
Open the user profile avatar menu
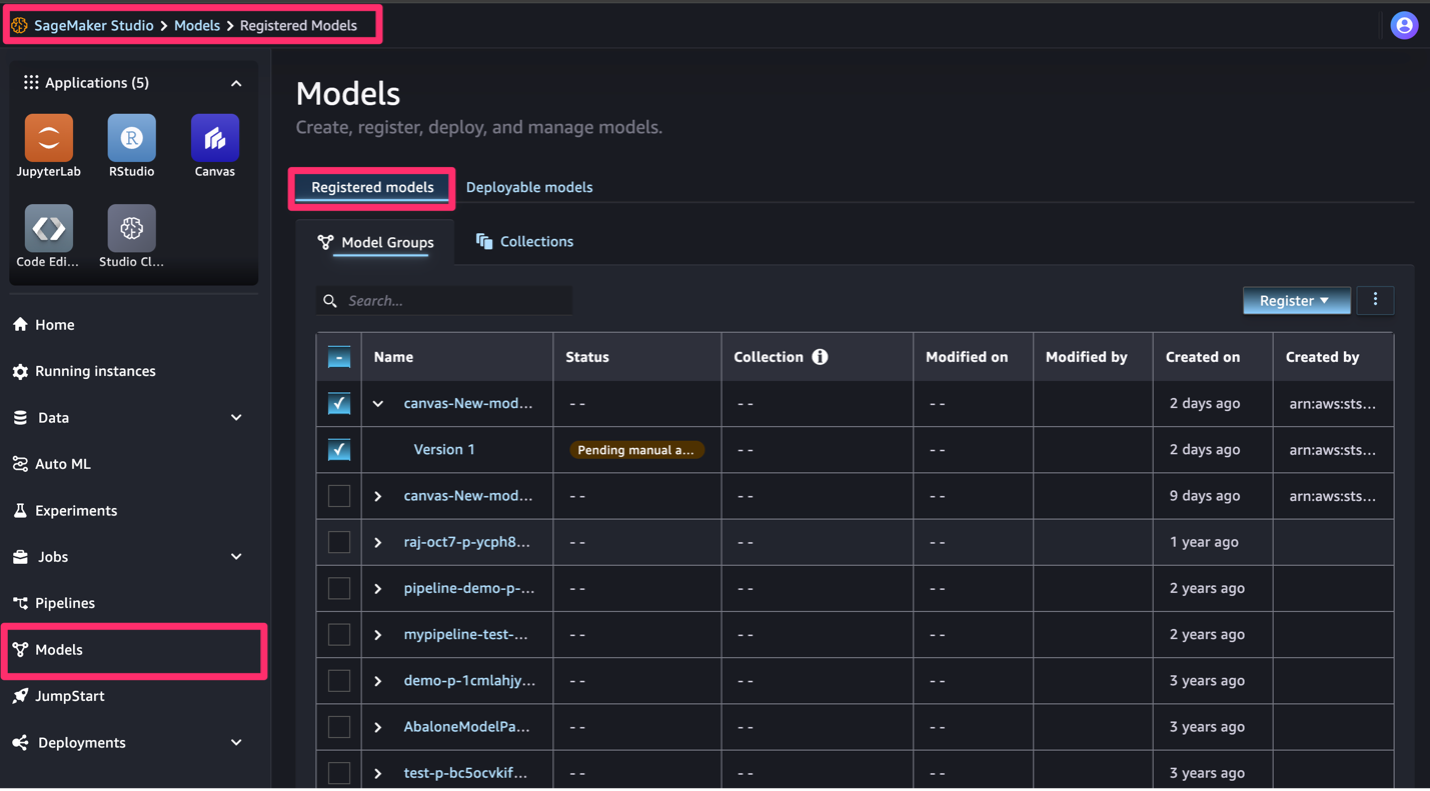pyautogui.click(x=1404, y=25)
